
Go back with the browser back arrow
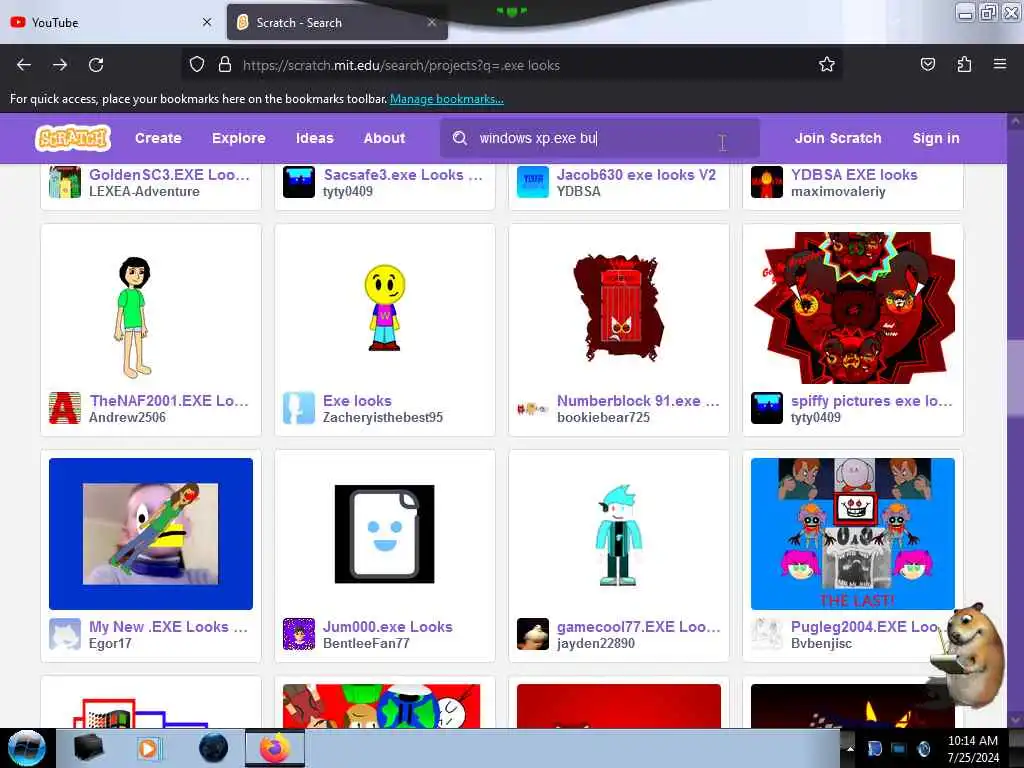24,65
